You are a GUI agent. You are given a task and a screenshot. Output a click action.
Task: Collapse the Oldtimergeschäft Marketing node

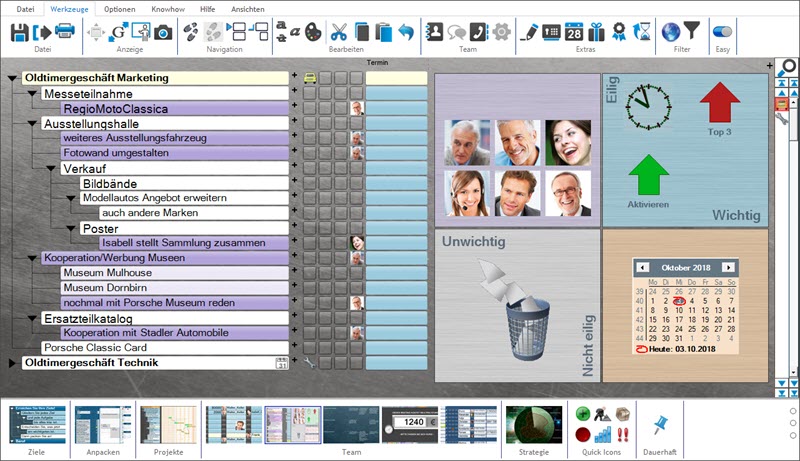click(12, 78)
